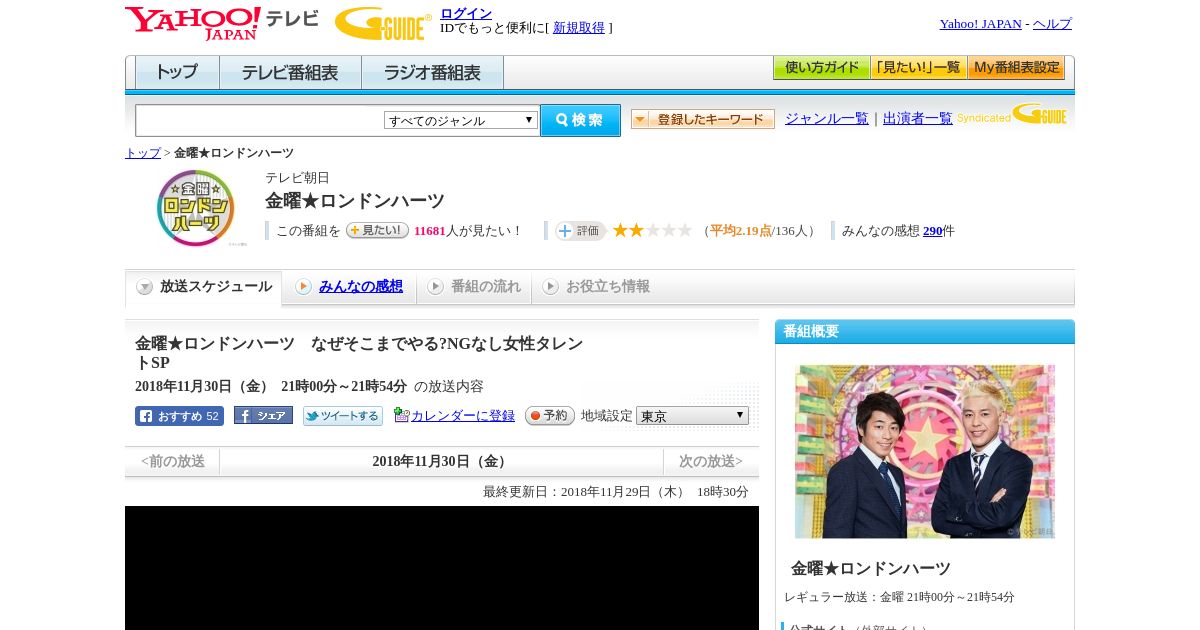Screen dimensions: 1200x630
Task: Click the 予約 record button
Action: coord(550,416)
